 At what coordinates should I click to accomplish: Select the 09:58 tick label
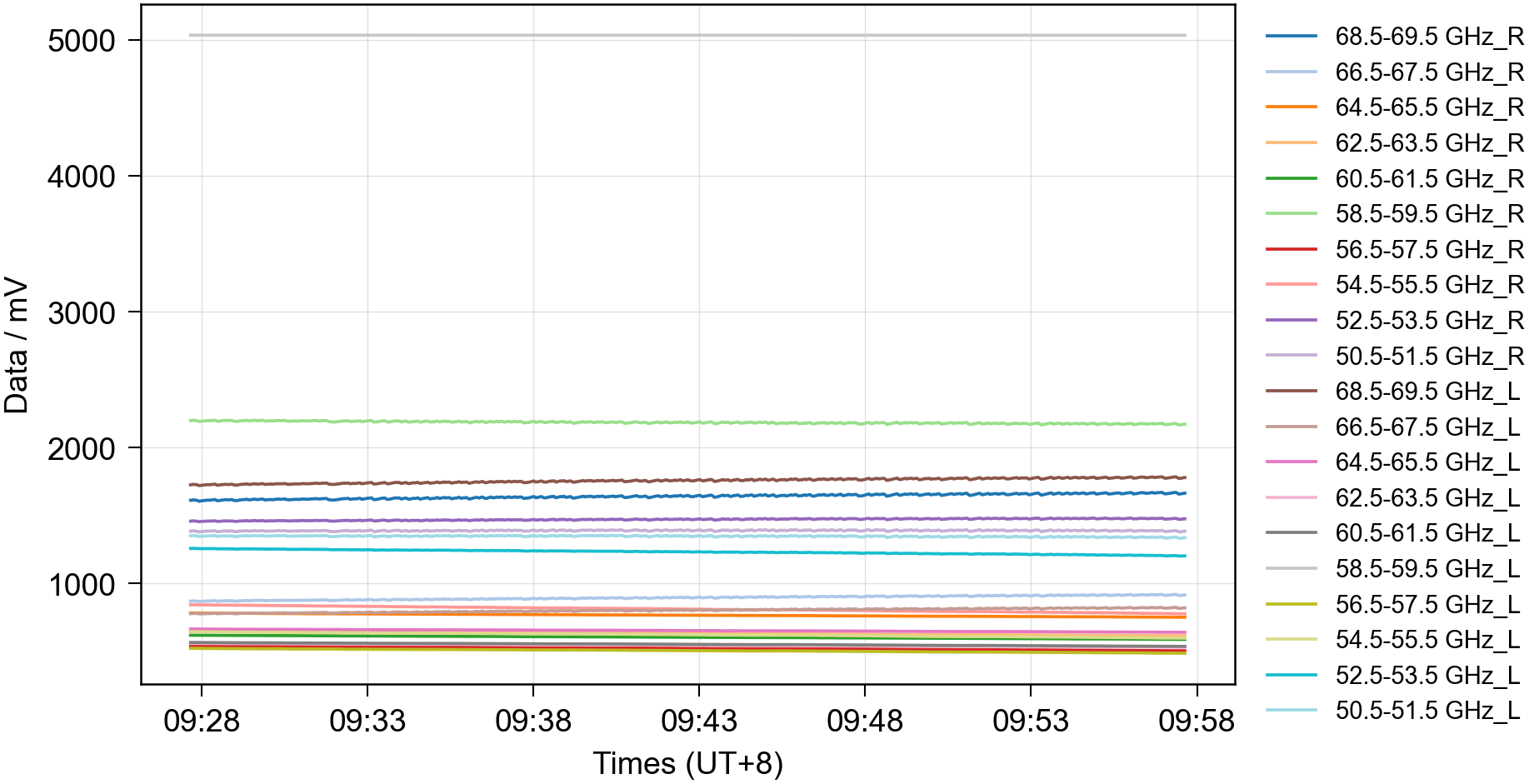click(1196, 721)
